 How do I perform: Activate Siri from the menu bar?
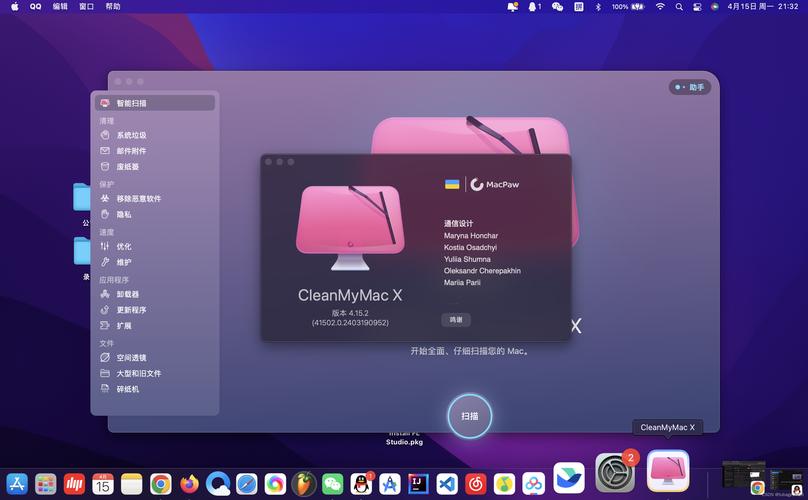715,7
